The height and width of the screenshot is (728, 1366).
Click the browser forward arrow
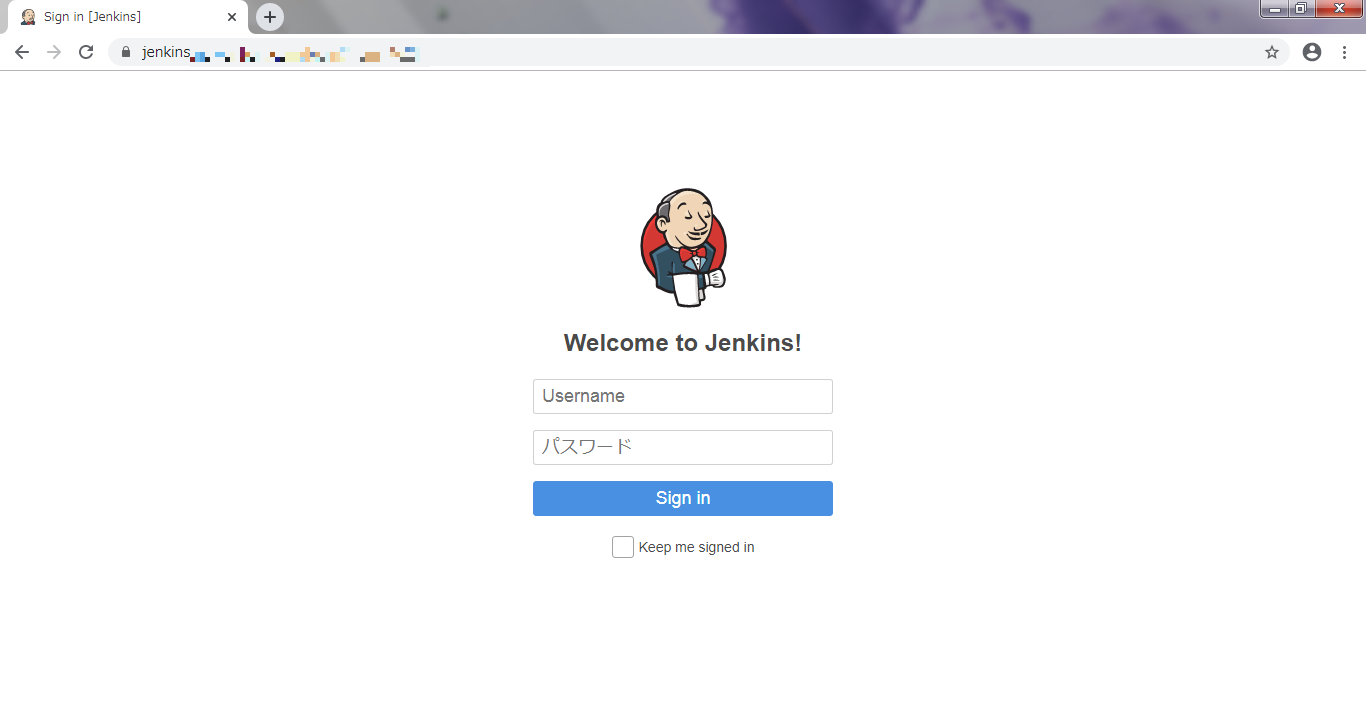54,52
